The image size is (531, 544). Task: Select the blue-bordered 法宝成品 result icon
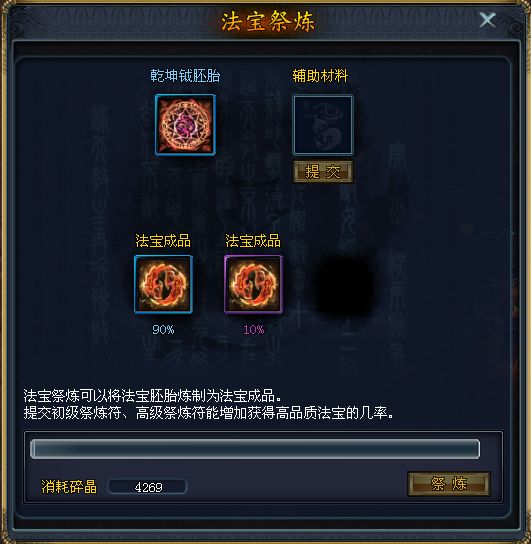163,284
